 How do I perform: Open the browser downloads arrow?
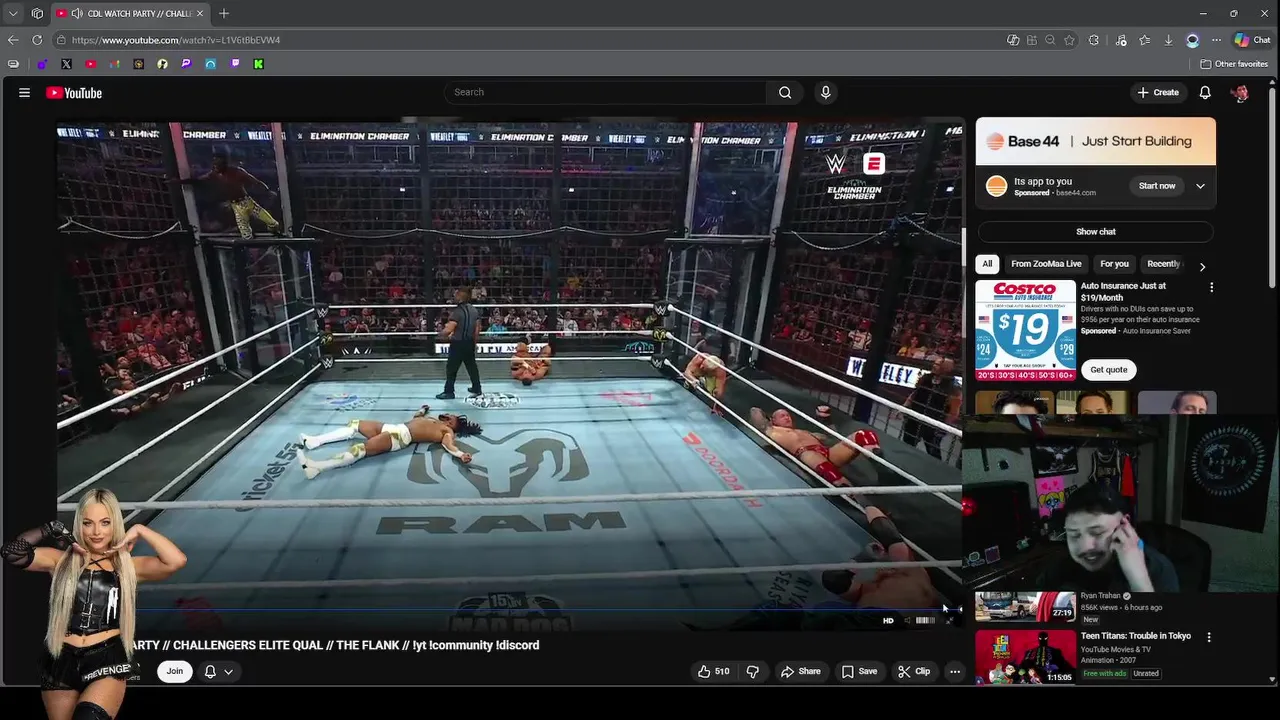click(x=1168, y=40)
